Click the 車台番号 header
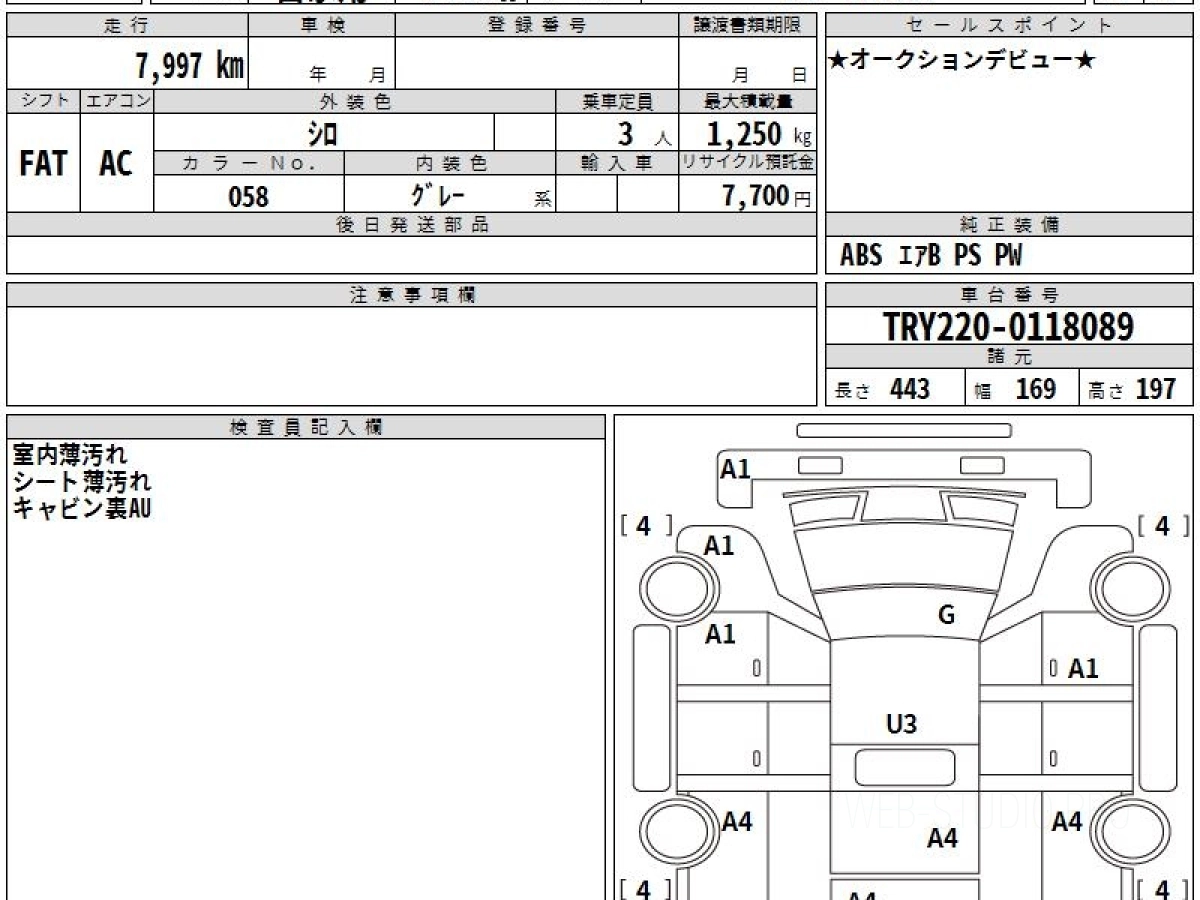Viewport: 1200px width, 900px height. (x=1009, y=295)
